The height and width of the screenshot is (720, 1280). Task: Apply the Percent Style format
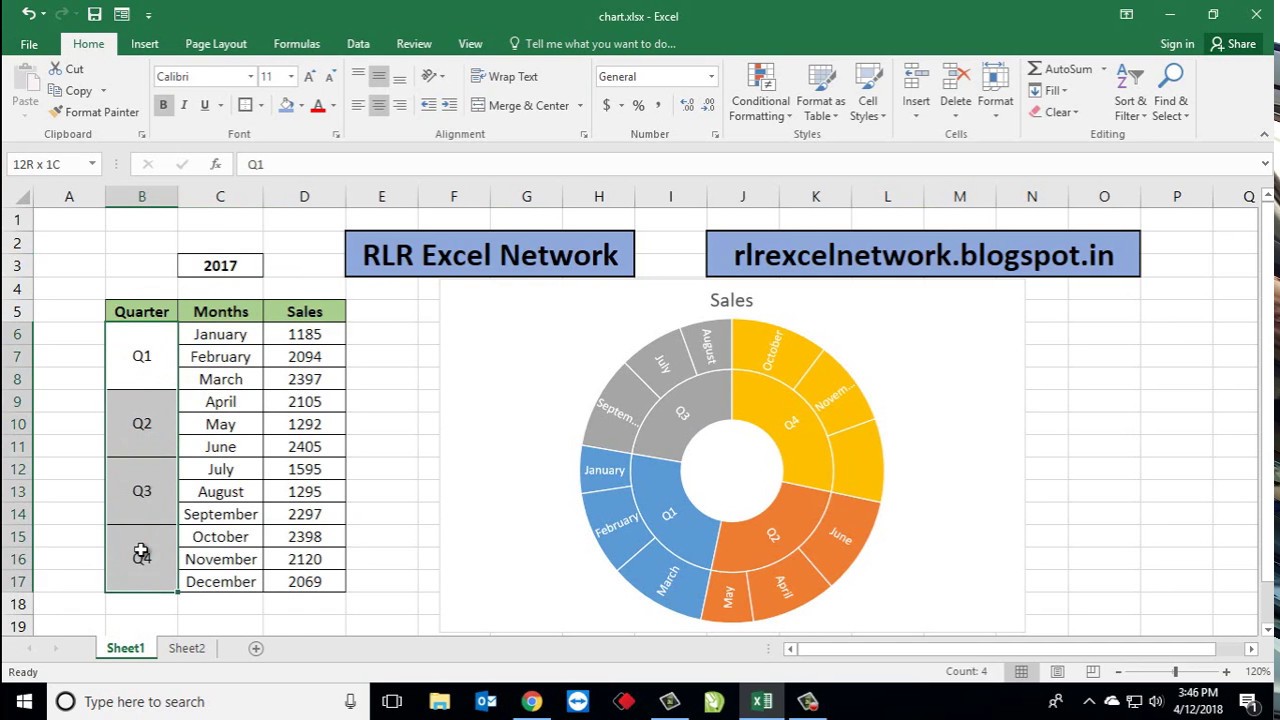click(x=638, y=105)
